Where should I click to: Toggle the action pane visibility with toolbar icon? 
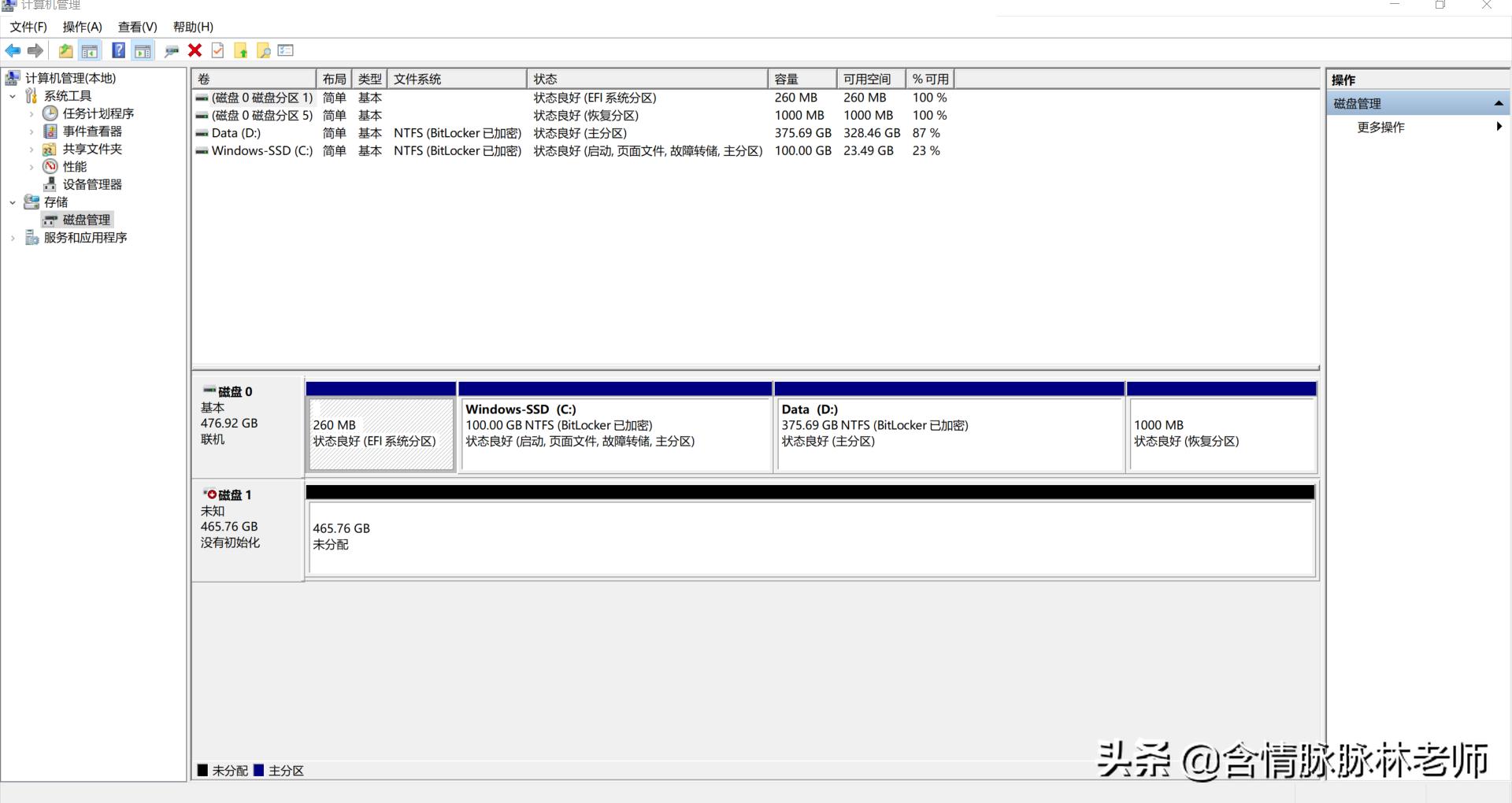click(142, 50)
